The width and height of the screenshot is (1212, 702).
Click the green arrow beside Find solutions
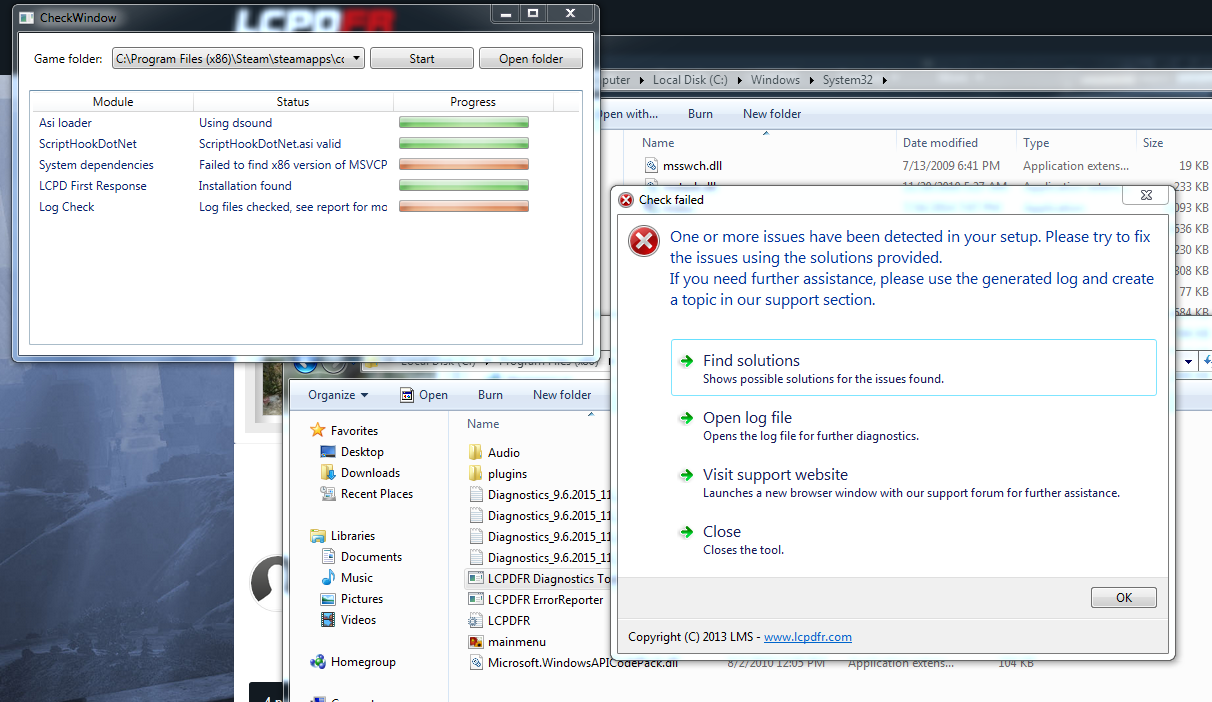point(686,361)
